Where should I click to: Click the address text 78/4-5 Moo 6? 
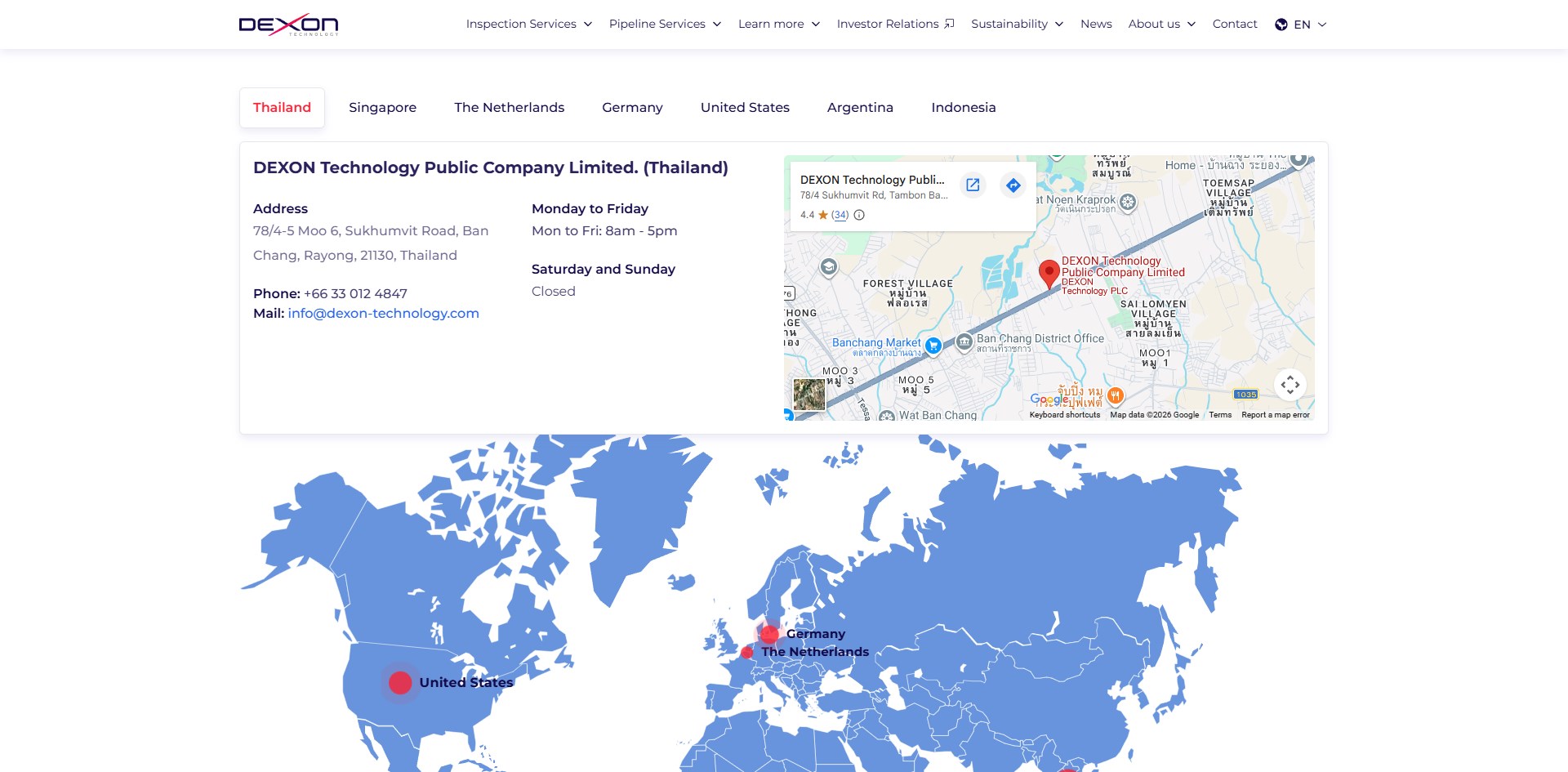click(371, 243)
